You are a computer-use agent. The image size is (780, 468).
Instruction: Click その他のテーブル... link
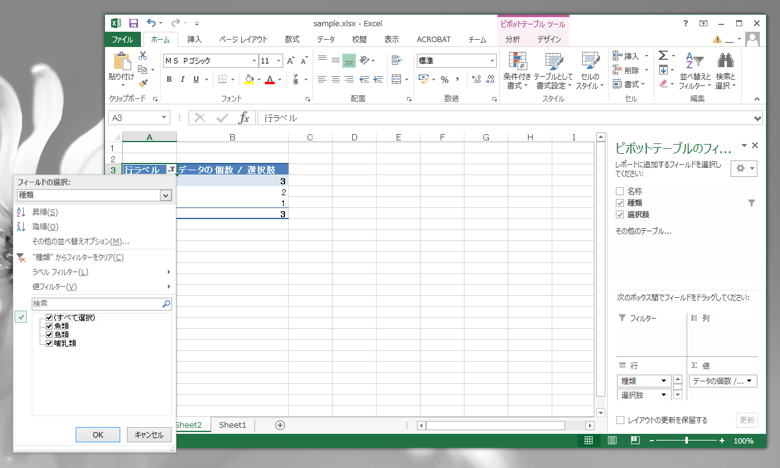pyautogui.click(x=643, y=231)
